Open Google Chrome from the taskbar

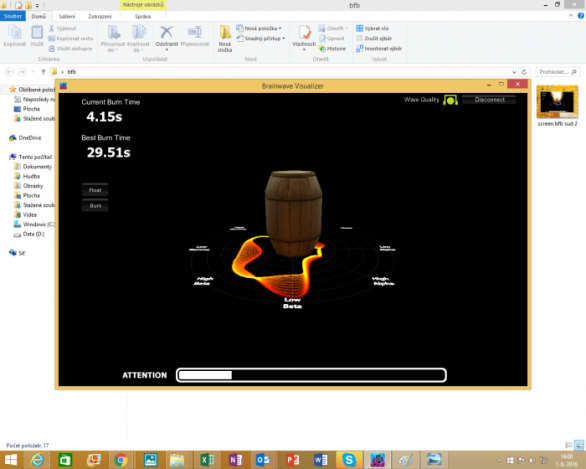(120, 460)
